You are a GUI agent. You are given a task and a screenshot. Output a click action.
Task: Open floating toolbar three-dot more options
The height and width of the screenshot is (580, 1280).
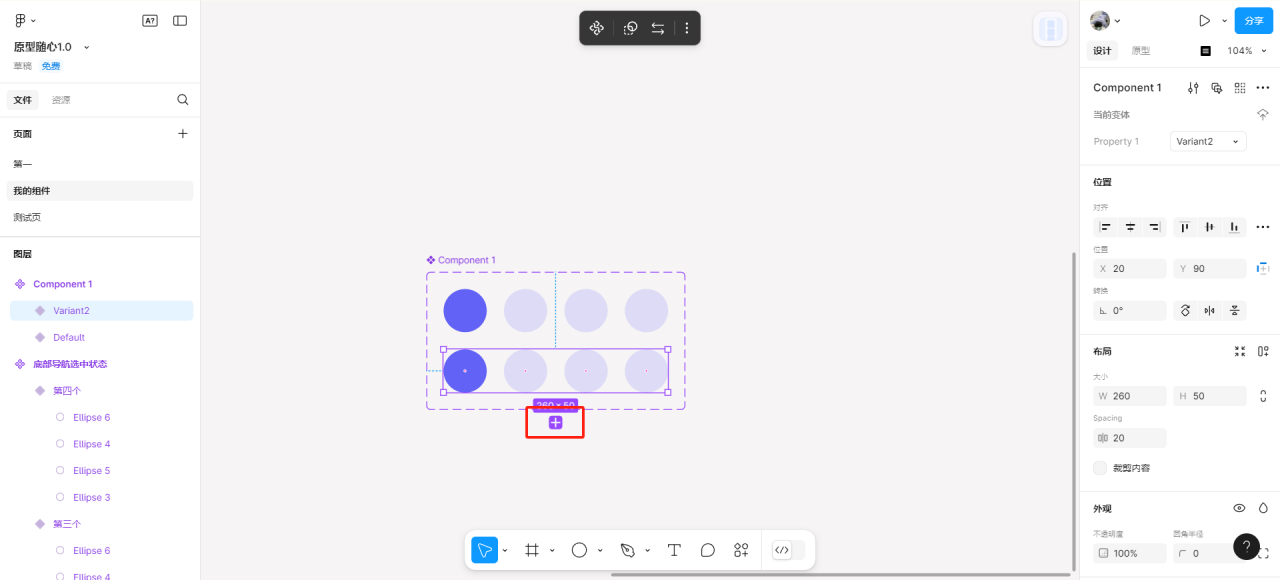point(687,28)
